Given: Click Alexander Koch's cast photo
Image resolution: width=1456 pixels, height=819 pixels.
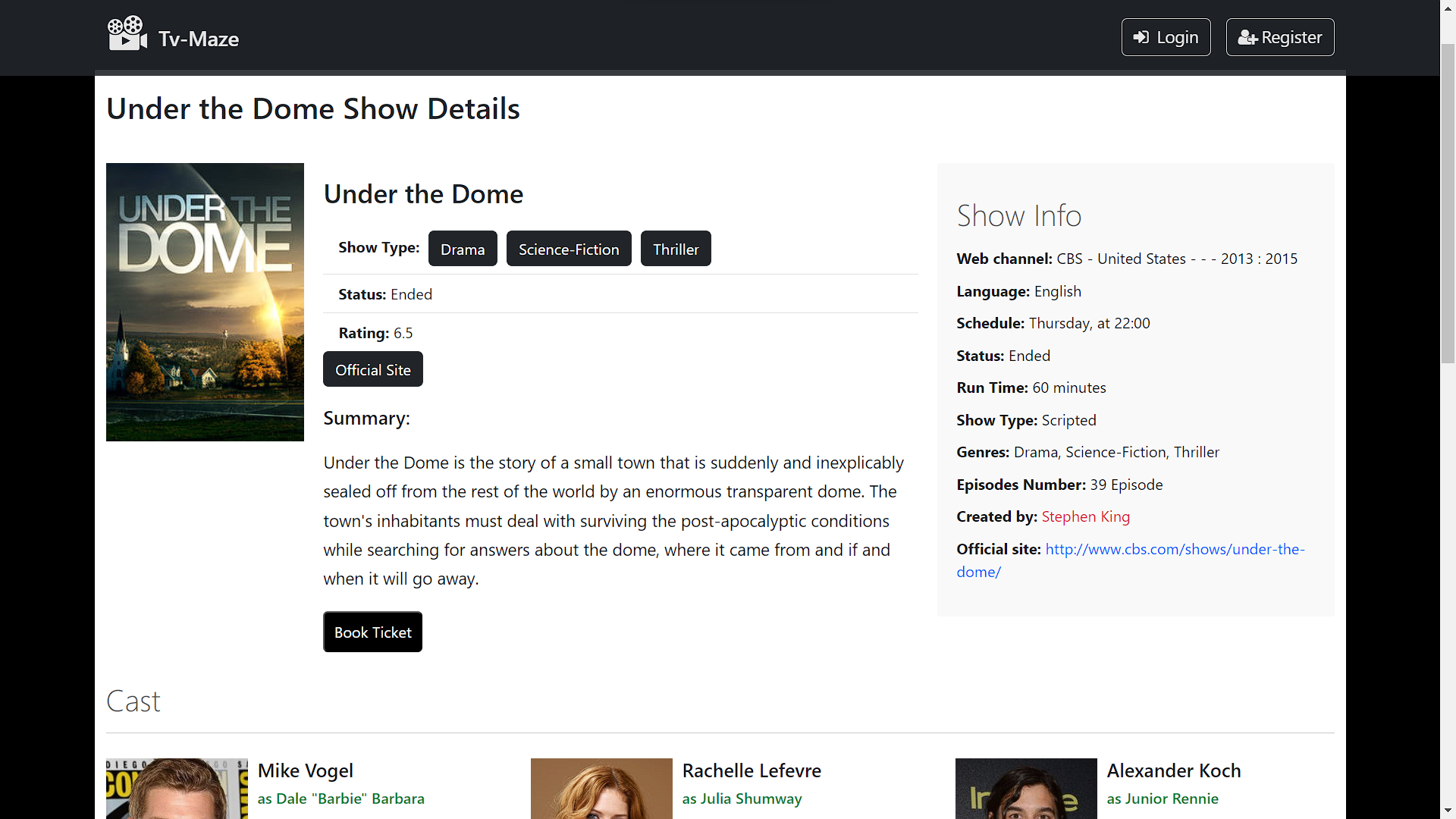Looking at the screenshot, I should click(1026, 789).
